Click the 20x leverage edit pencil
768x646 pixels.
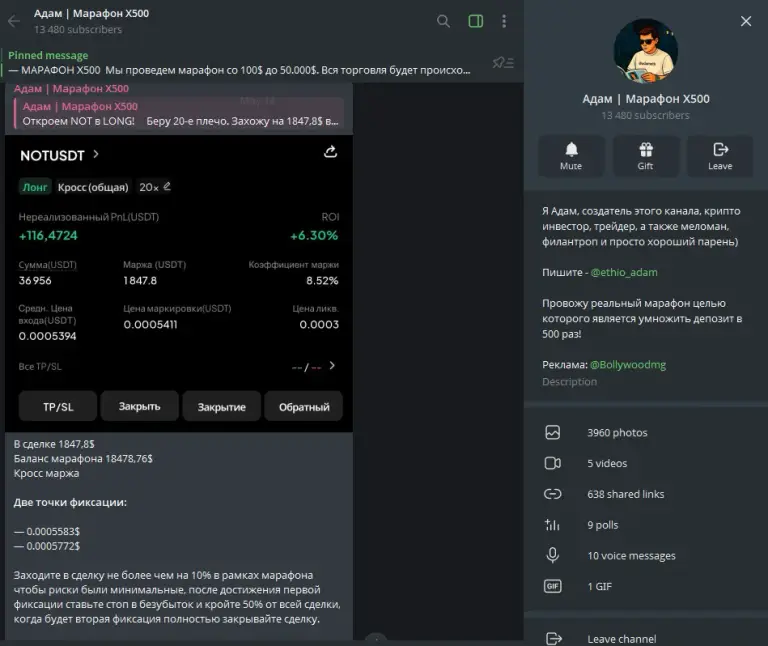coord(167,187)
